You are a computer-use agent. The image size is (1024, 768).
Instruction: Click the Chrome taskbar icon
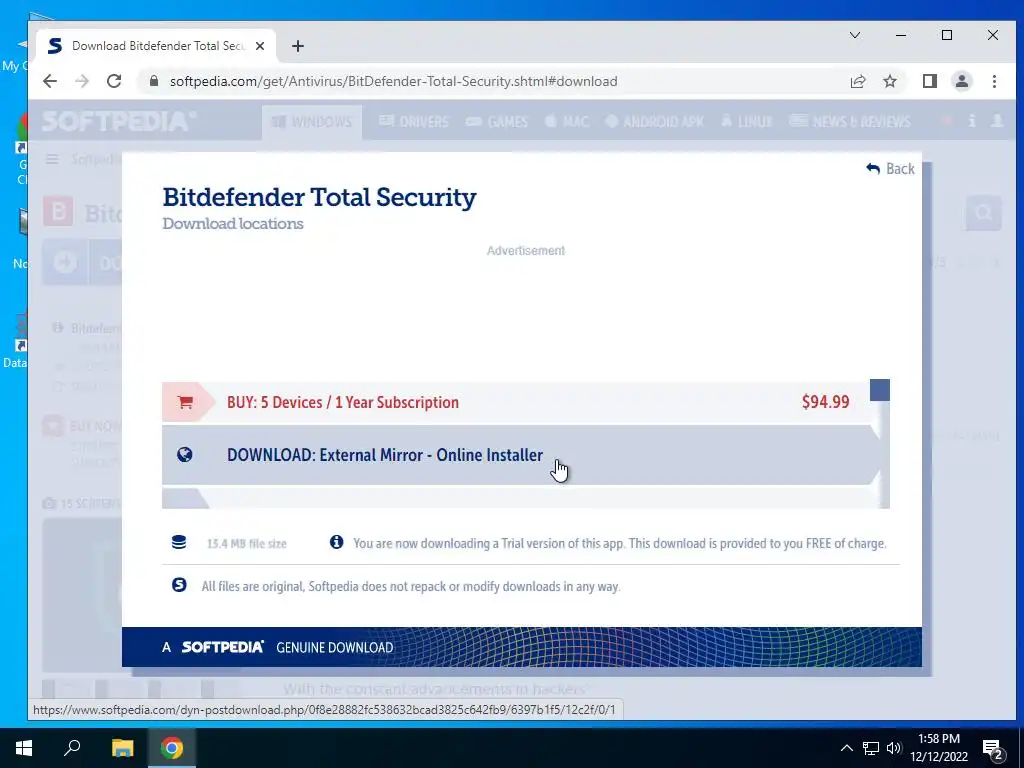[172, 748]
